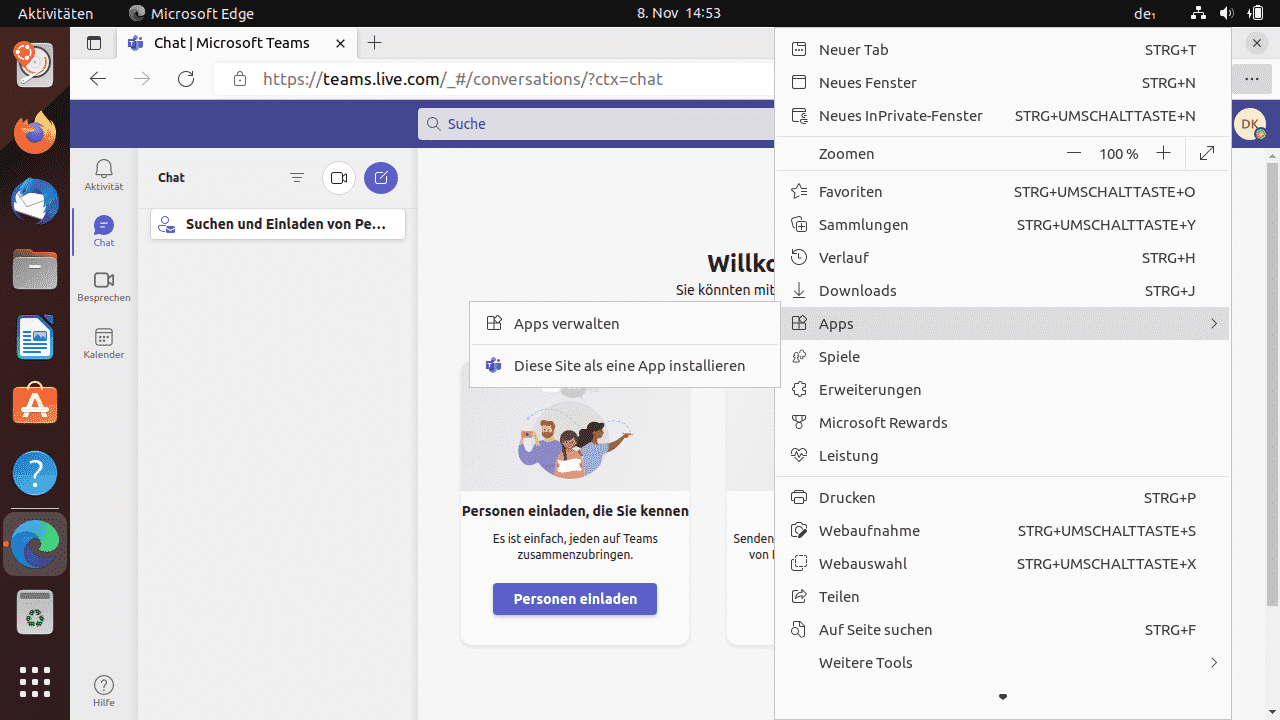
Task: Reload the page in Edge
Action: pos(186,79)
